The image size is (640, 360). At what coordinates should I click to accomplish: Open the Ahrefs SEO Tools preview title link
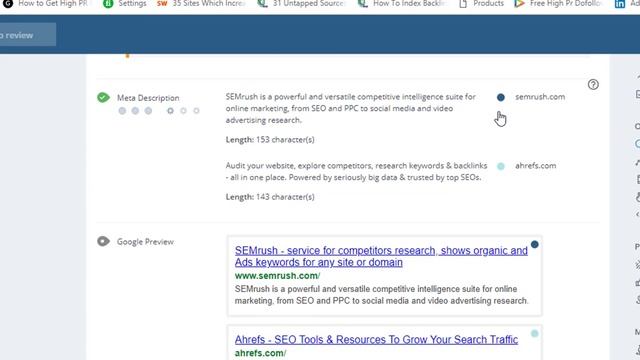(x=376, y=340)
